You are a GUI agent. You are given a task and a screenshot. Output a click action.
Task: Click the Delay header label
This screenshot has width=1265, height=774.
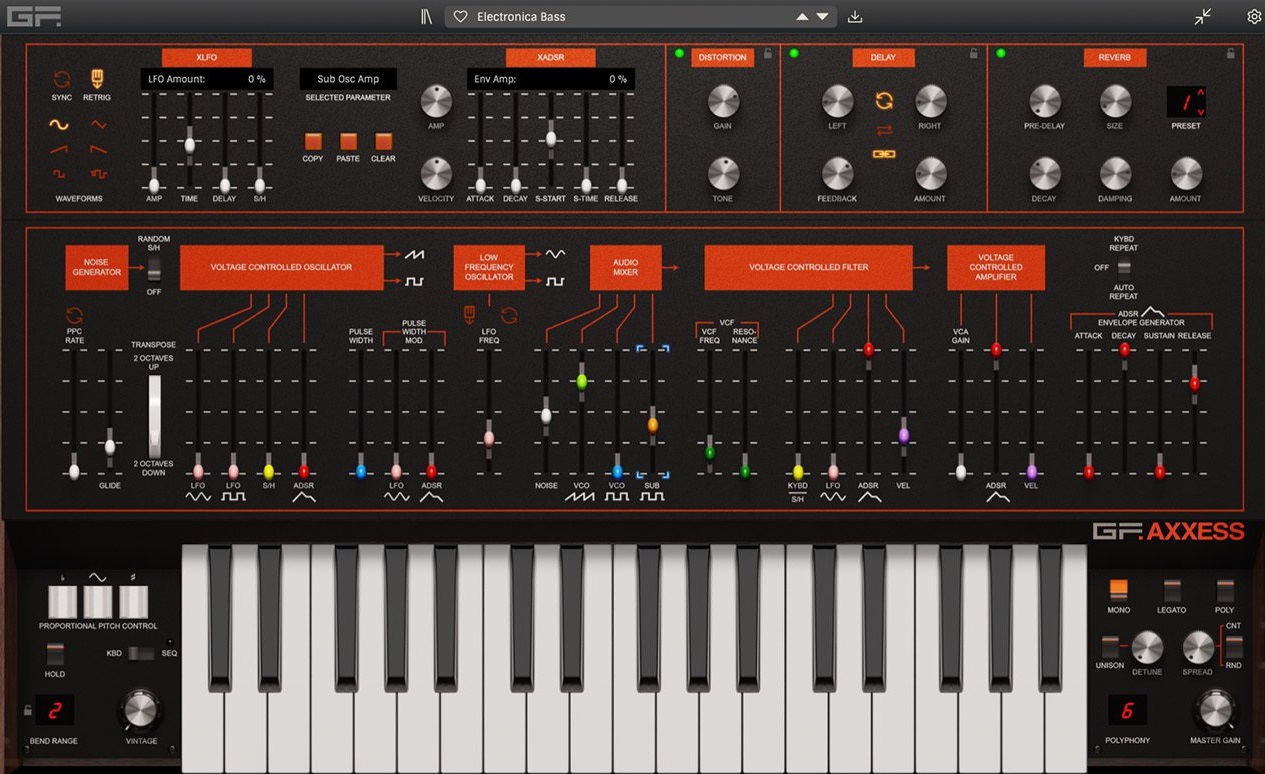point(883,58)
